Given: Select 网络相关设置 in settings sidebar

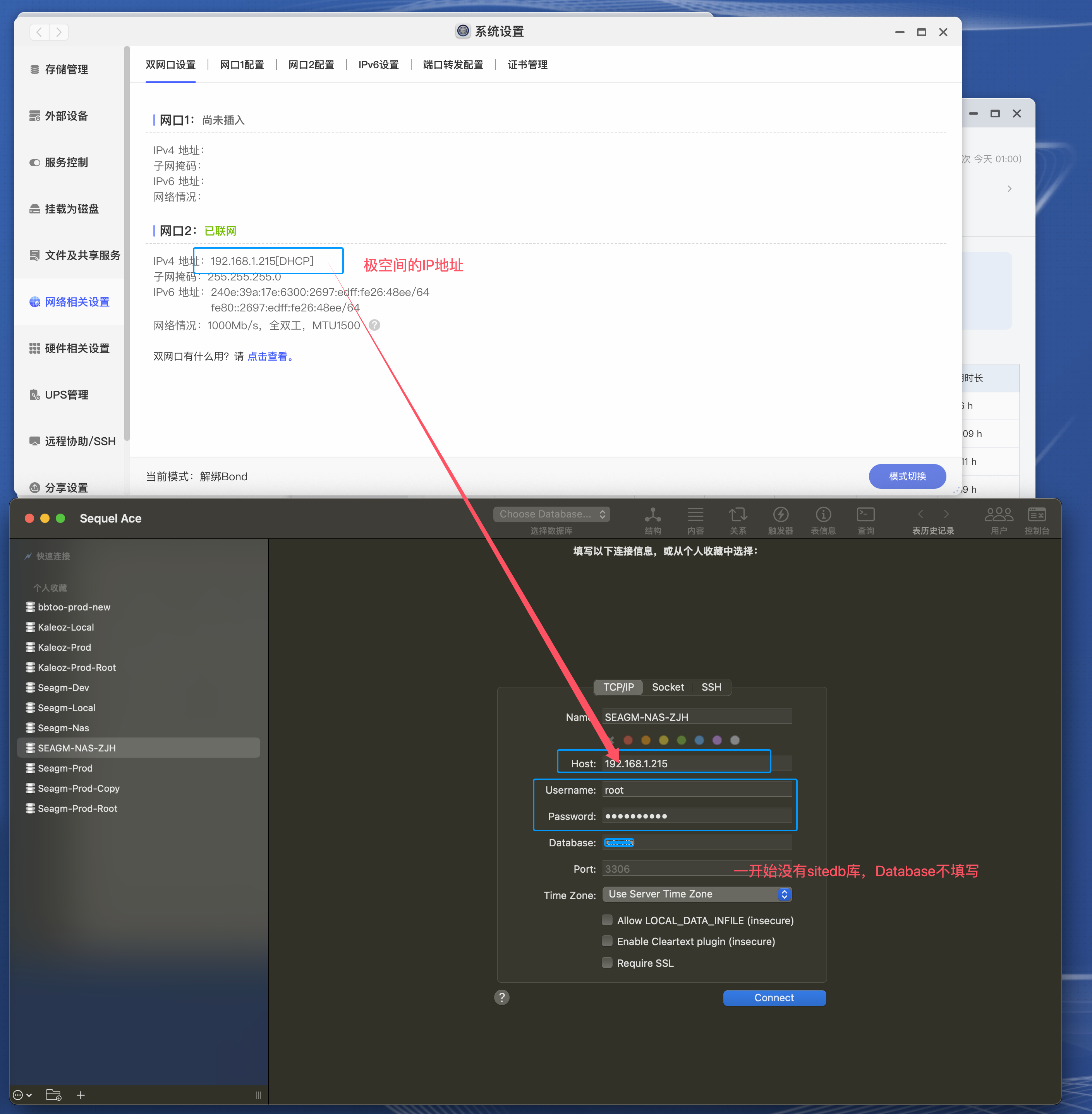Looking at the screenshot, I should 69,302.
